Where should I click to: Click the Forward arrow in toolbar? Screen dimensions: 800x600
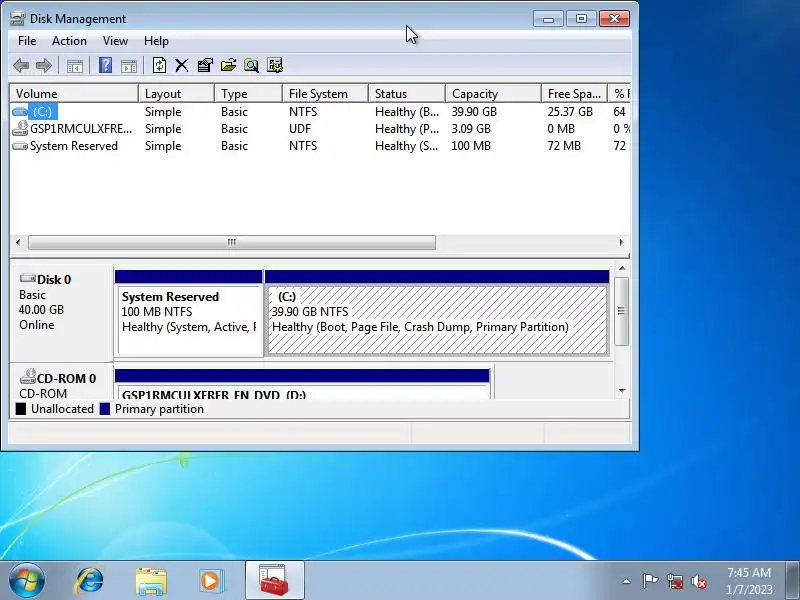pyautogui.click(x=44, y=65)
